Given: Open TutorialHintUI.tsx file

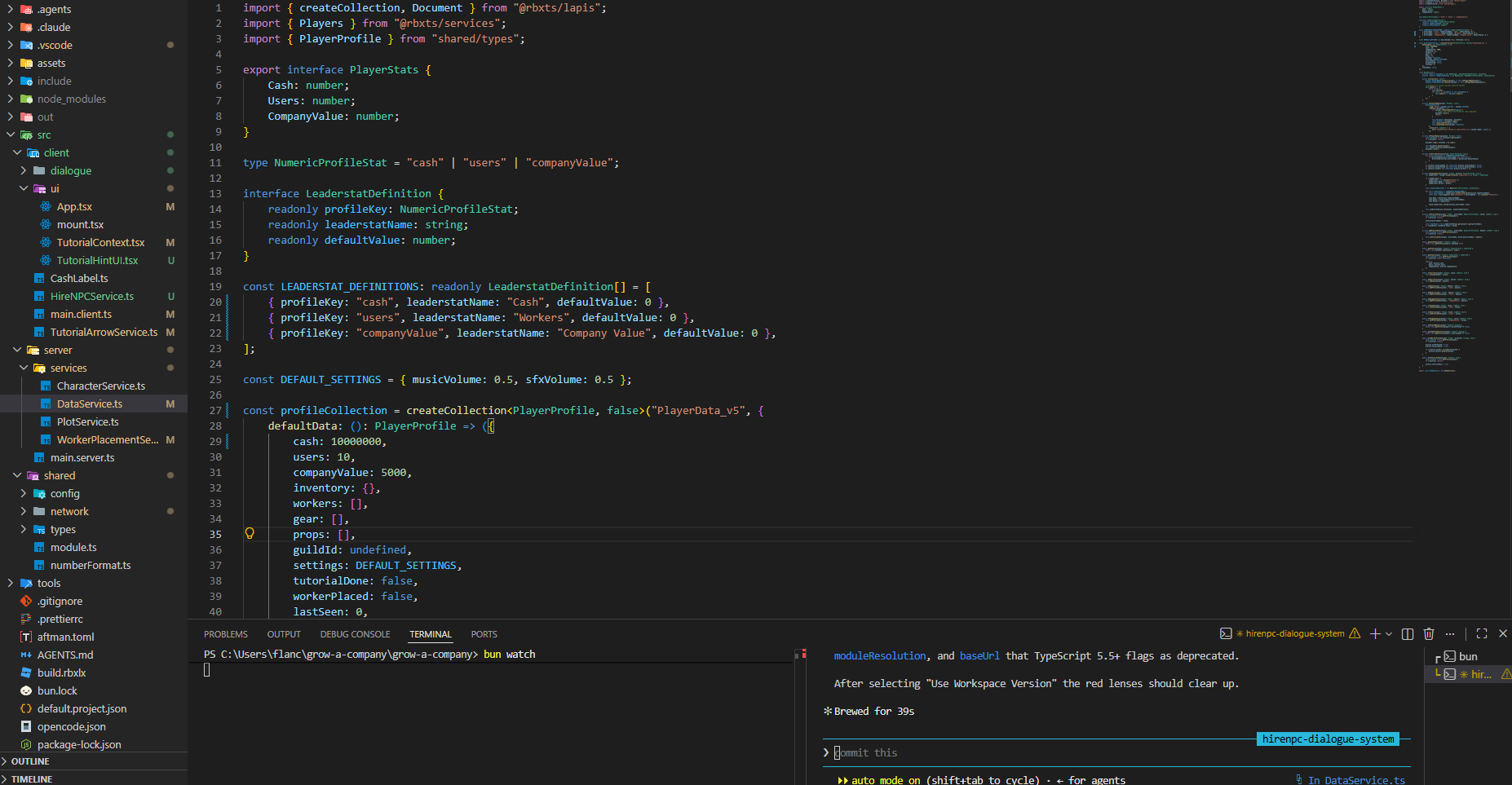Looking at the screenshot, I should 97,260.
